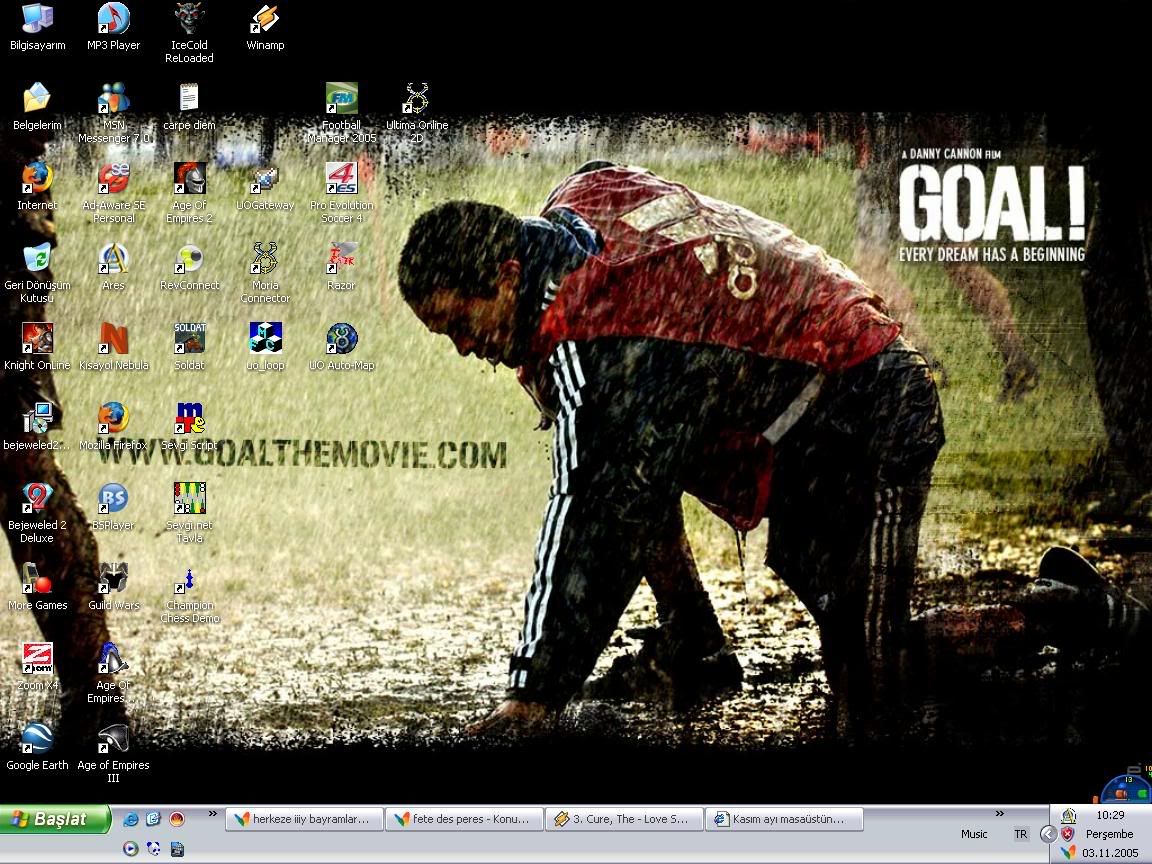Image resolution: width=1152 pixels, height=864 pixels.
Task: Launch Ad-Aware SE Personal shortcut
Action: pyautogui.click(x=113, y=193)
